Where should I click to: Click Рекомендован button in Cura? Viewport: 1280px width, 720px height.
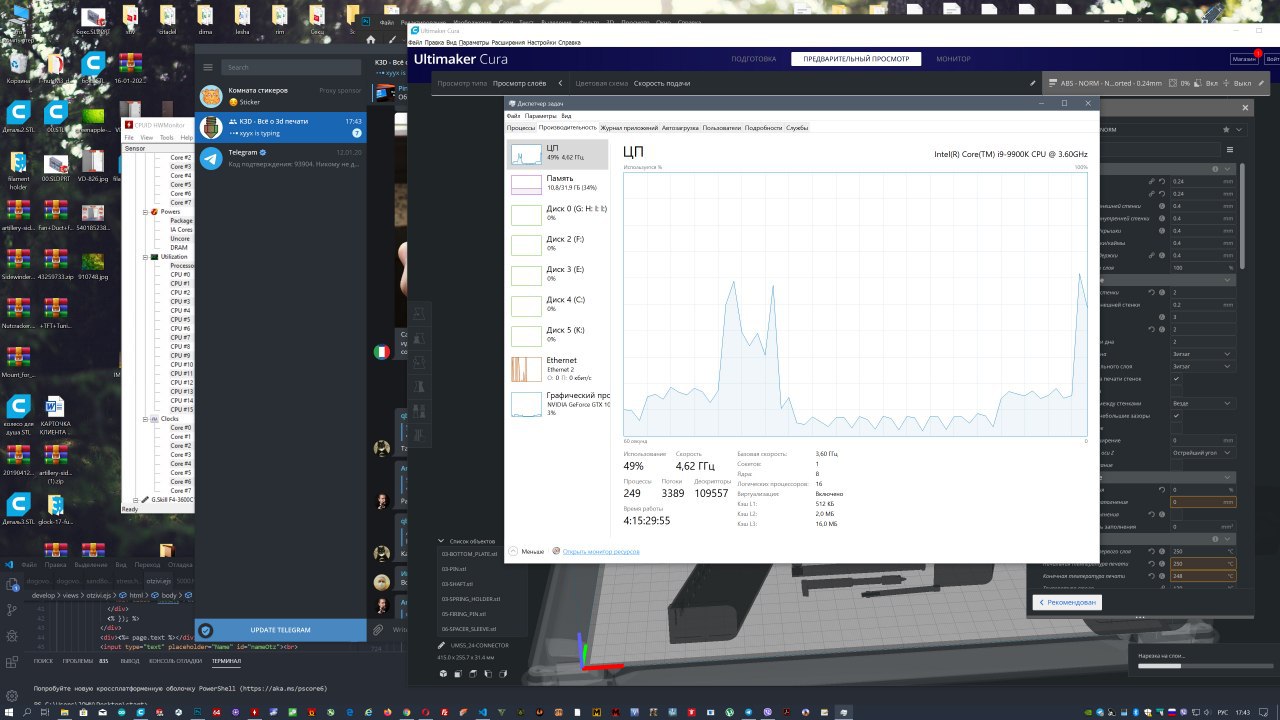[x=1066, y=603]
